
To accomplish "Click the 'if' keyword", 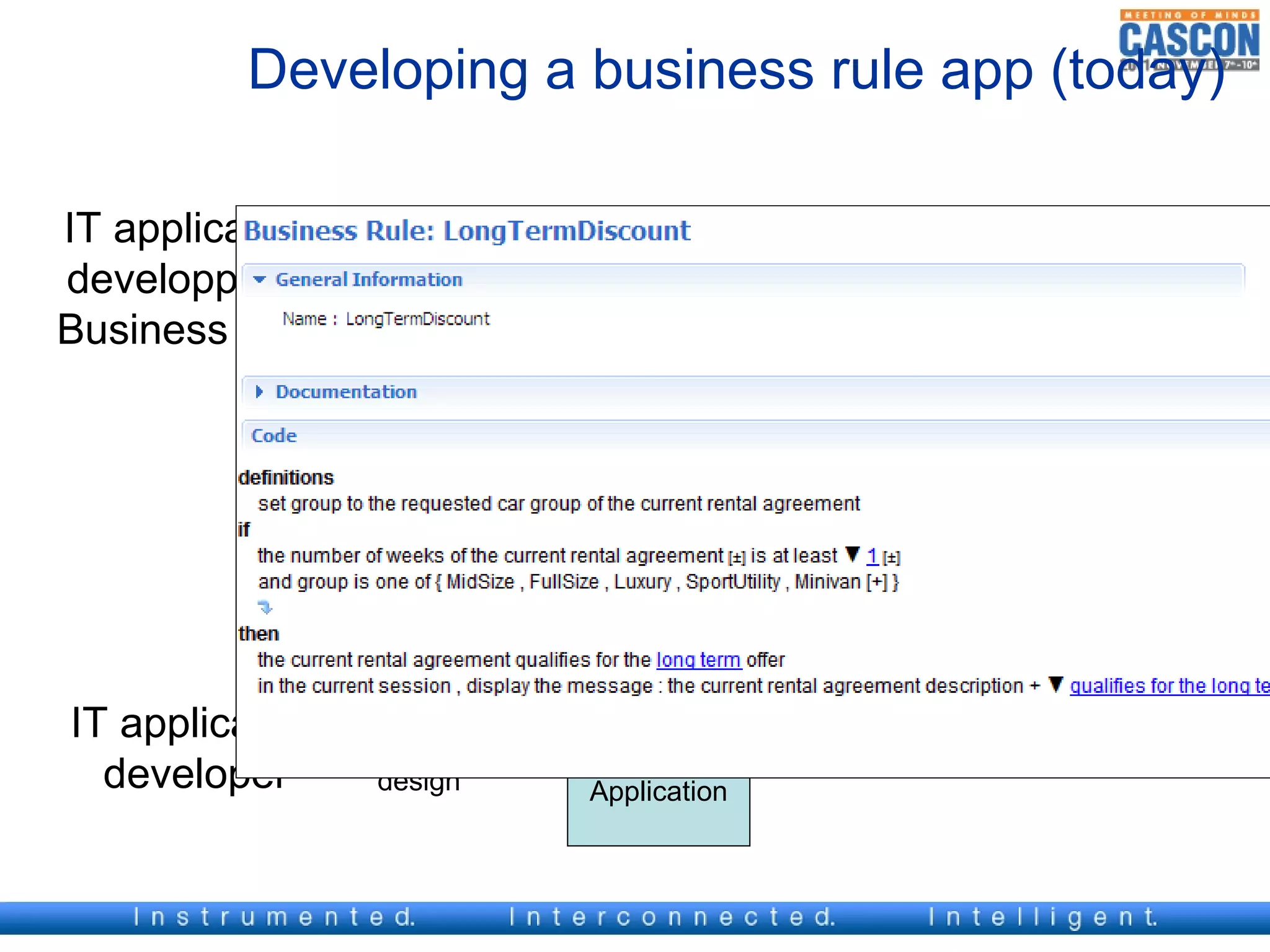I will click(x=243, y=530).
